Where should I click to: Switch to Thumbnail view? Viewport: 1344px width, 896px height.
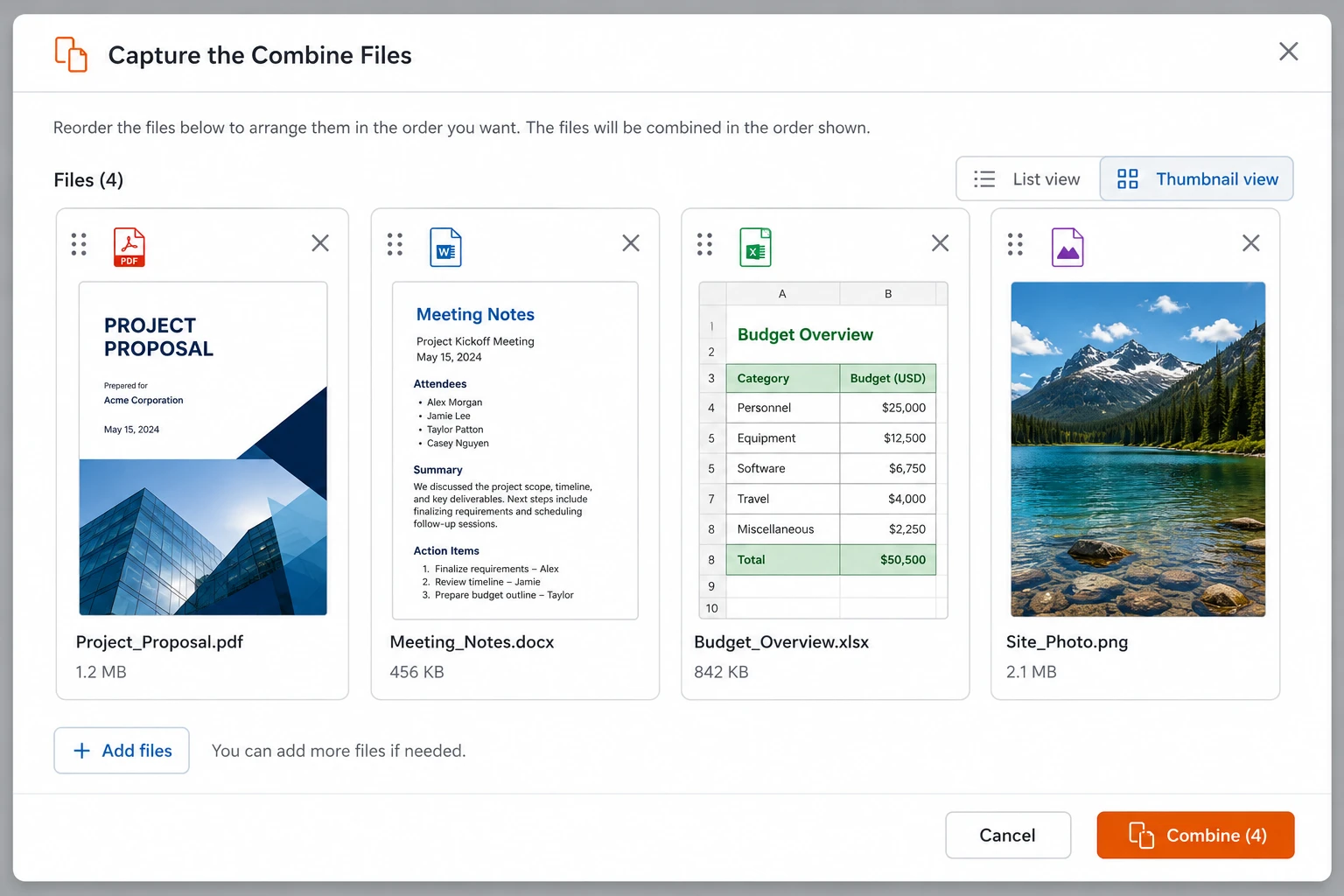(1196, 178)
